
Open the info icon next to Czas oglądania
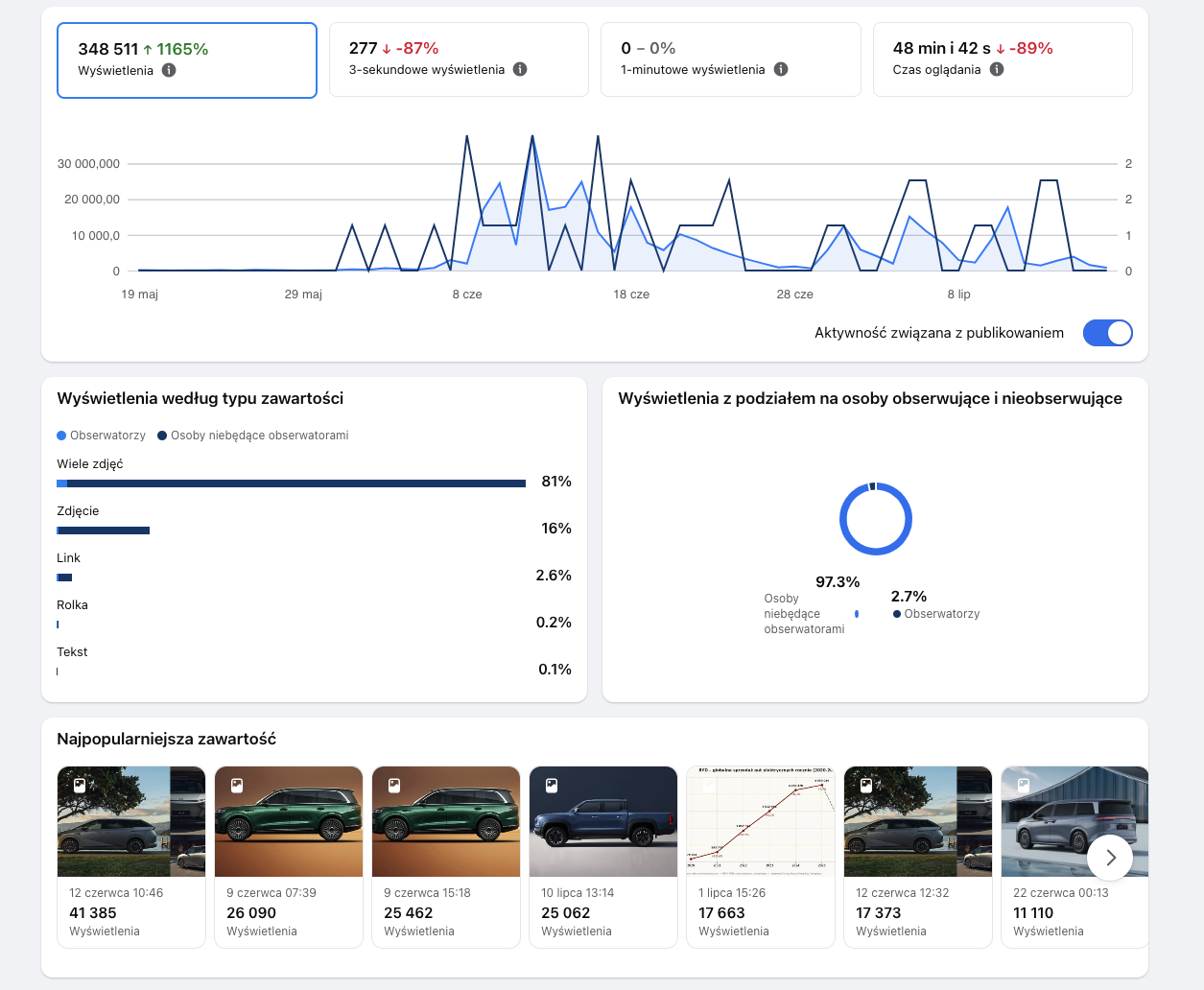(x=997, y=69)
